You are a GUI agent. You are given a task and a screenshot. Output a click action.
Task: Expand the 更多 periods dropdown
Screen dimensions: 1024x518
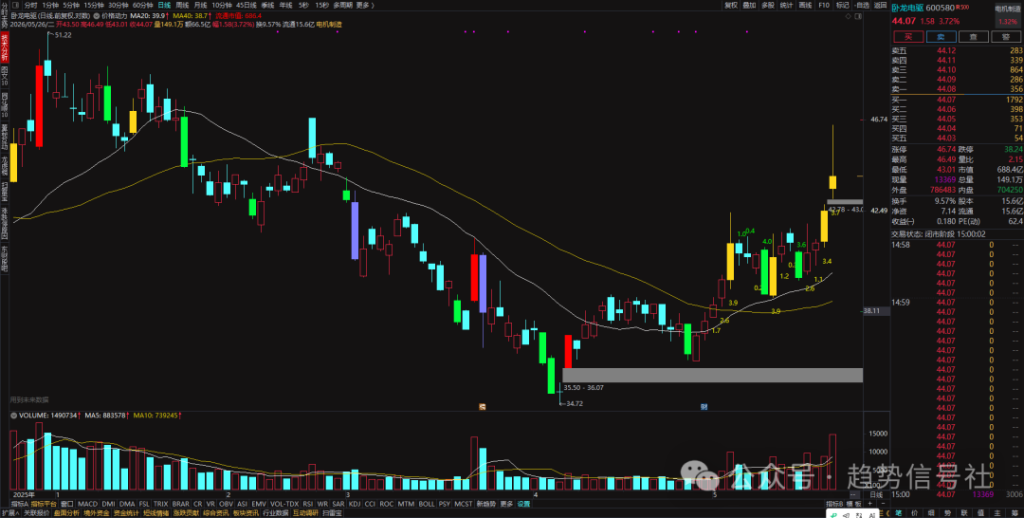(x=365, y=5)
